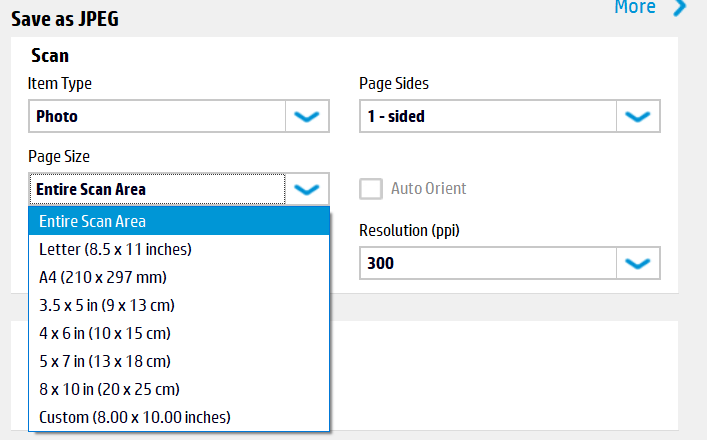
Task: Enable the Auto Orient checkbox
Action: pos(371,188)
